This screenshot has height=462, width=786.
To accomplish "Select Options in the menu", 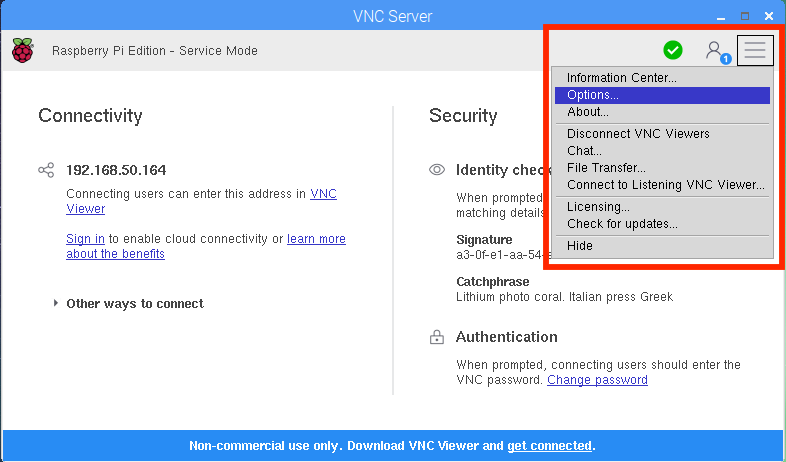I will (x=662, y=95).
